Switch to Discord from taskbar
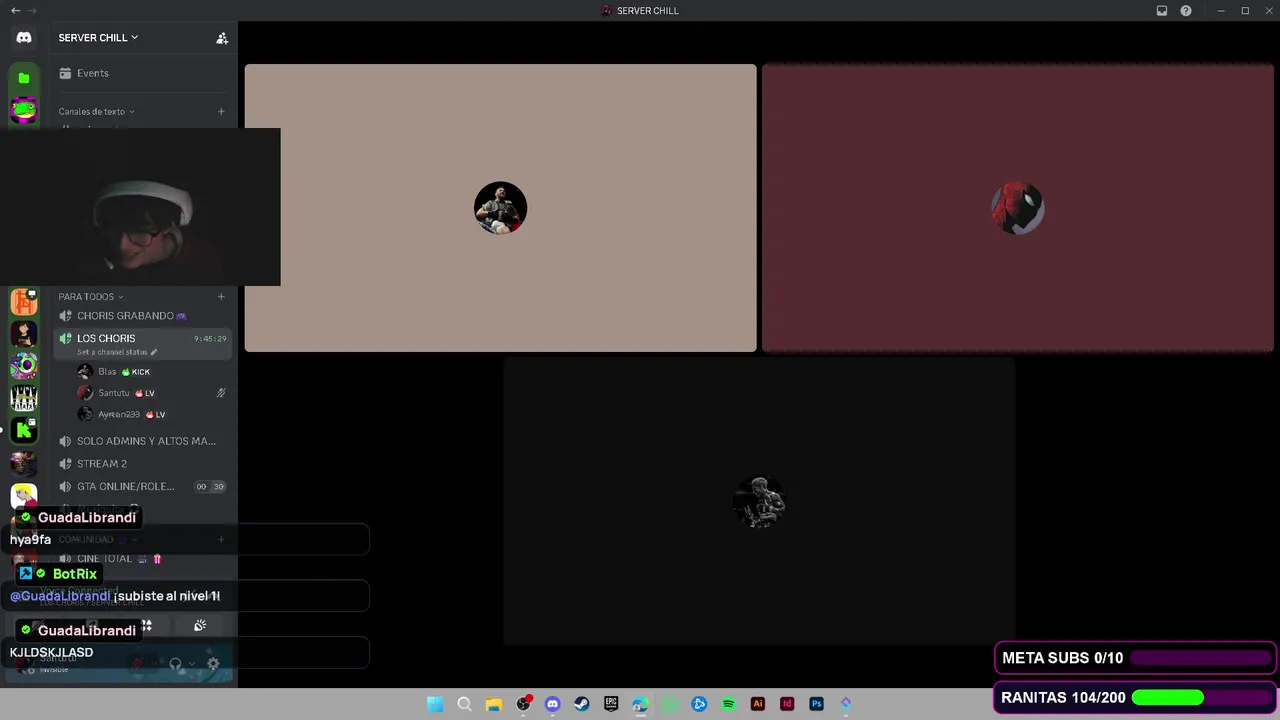1280x720 pixels. (x=552, y=704)
